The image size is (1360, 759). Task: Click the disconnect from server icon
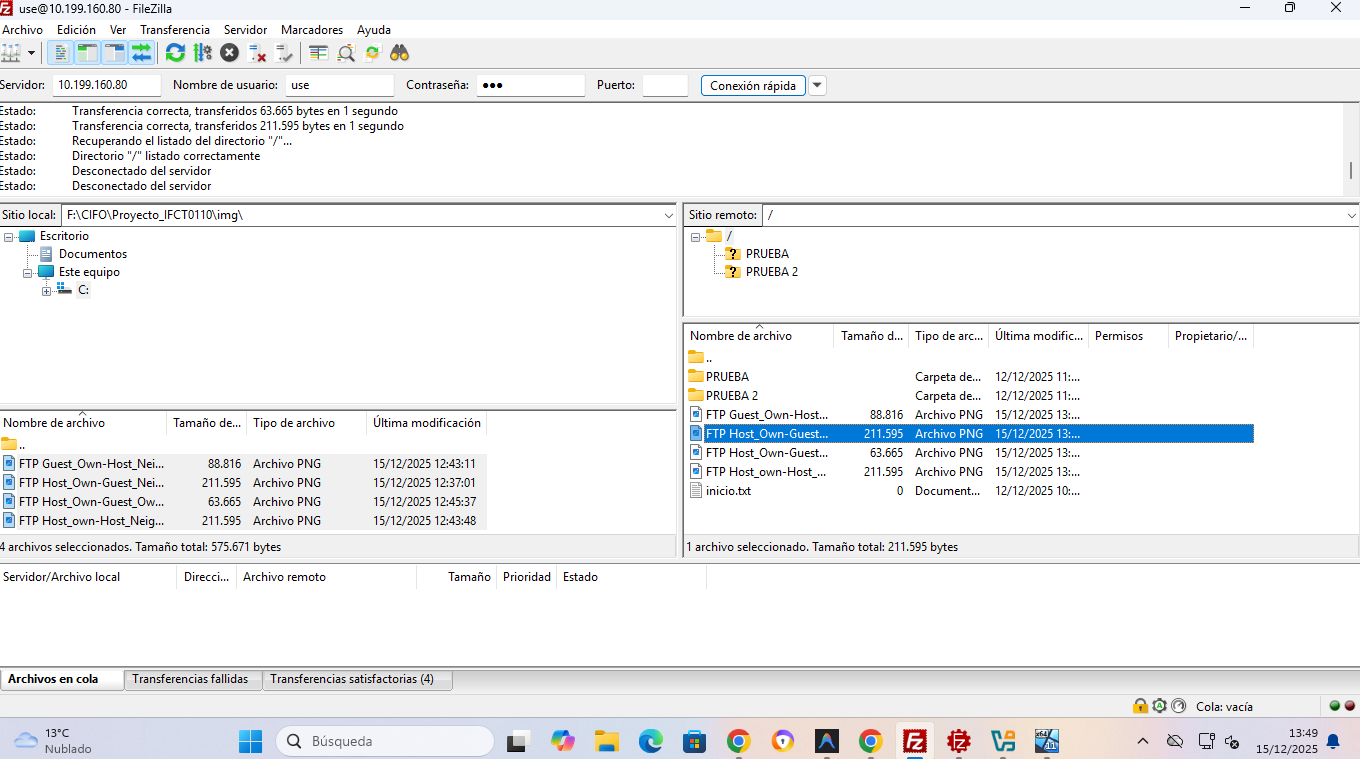pos(257,53)
